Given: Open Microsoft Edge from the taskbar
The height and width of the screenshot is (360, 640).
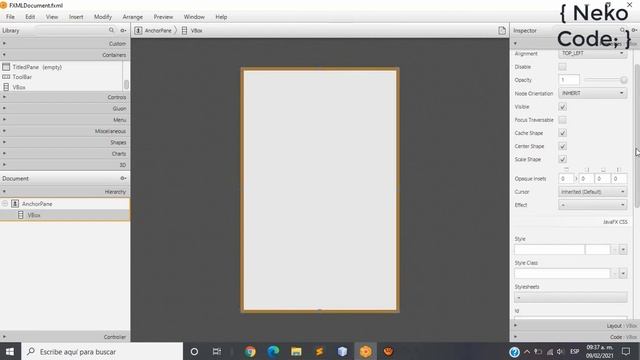Looking at the screenshot, I should tap(273, 351).
